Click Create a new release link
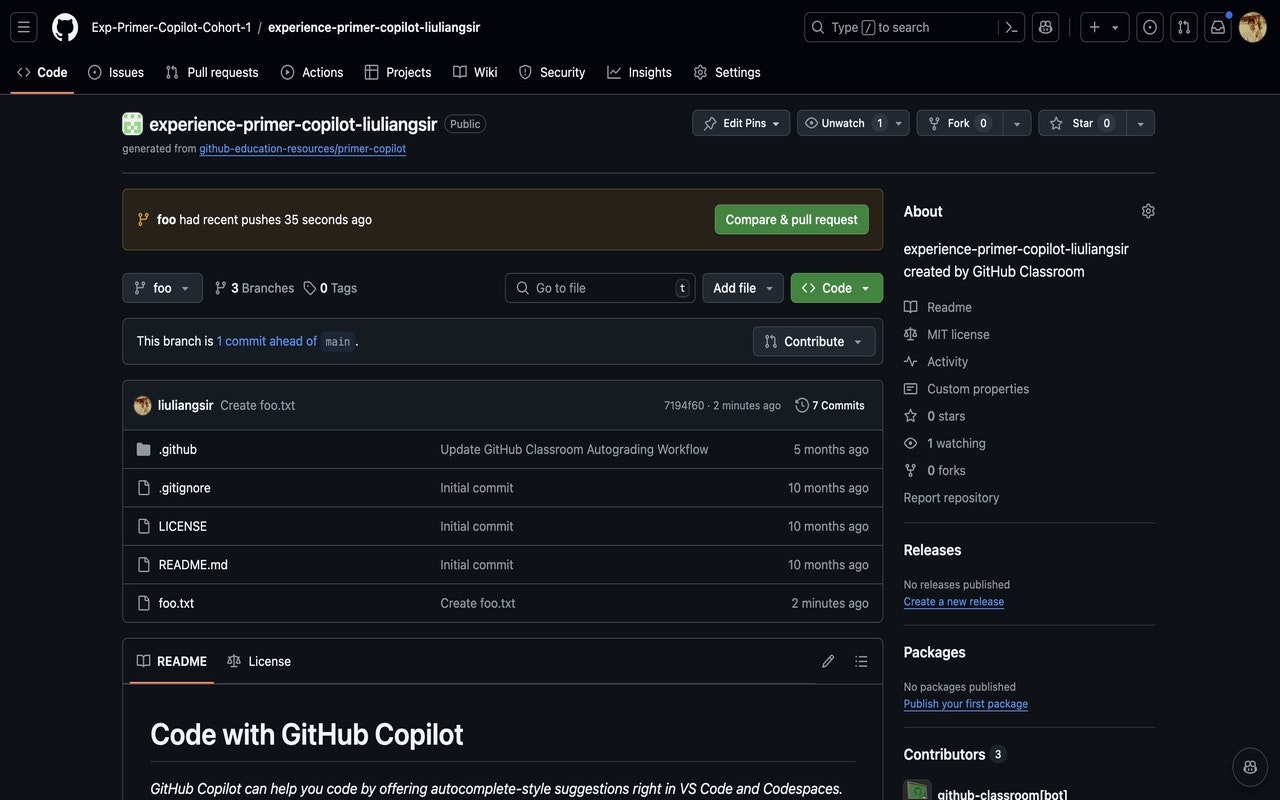This screenshot has width=1280, height=800. pyautogui.click(x=954, y=601)
